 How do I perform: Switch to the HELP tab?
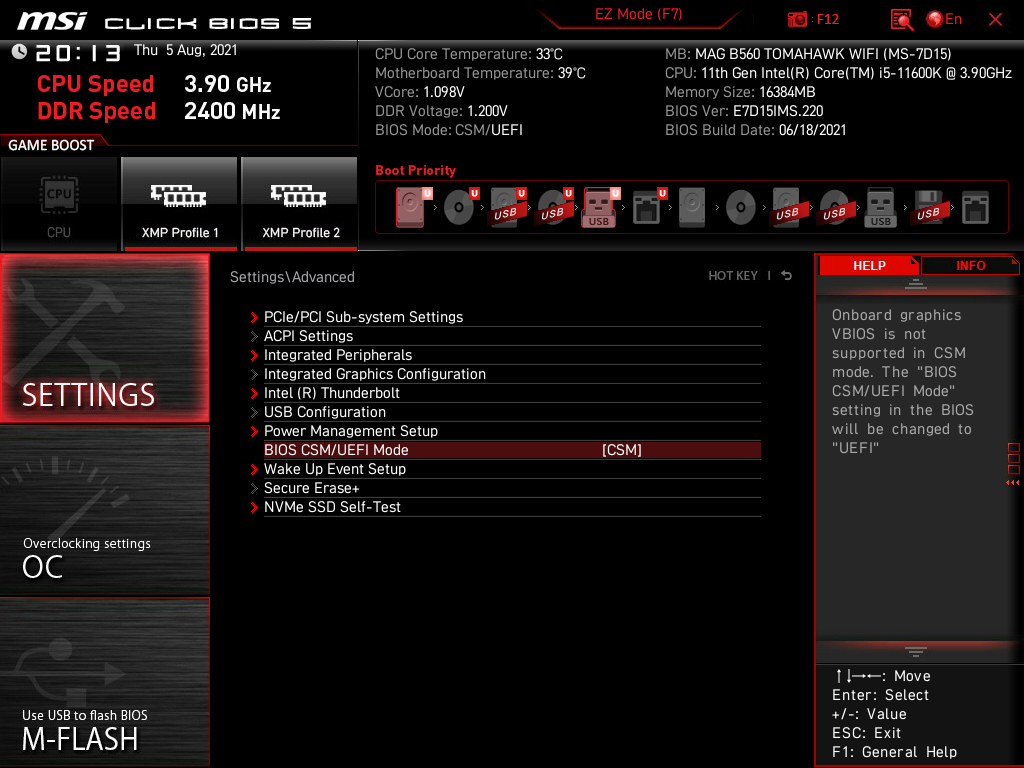pyautogui.click(x=869, y=265)
